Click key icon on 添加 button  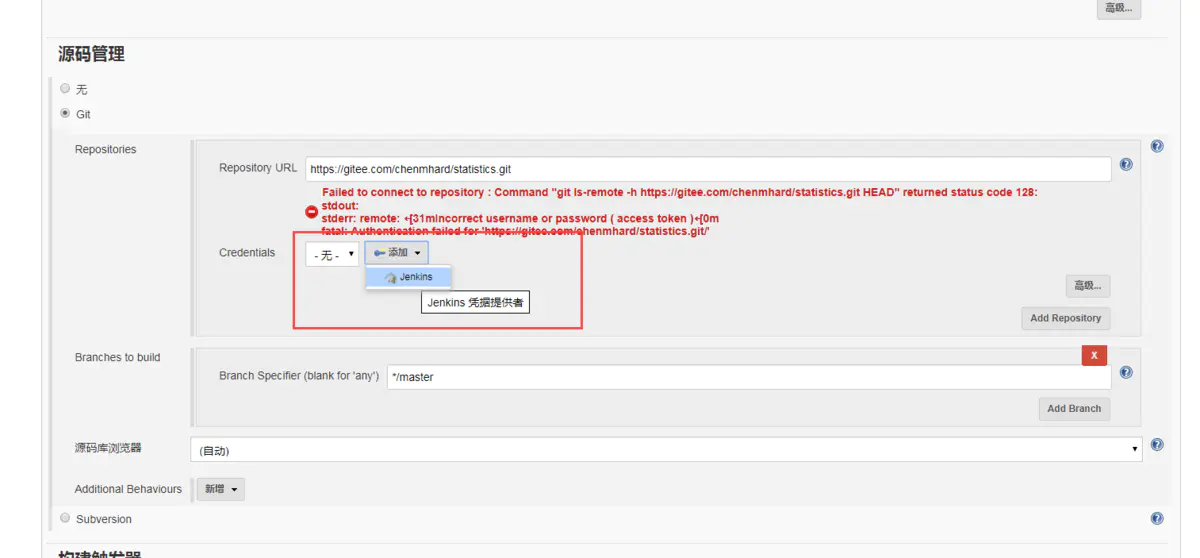pos(379,253)
